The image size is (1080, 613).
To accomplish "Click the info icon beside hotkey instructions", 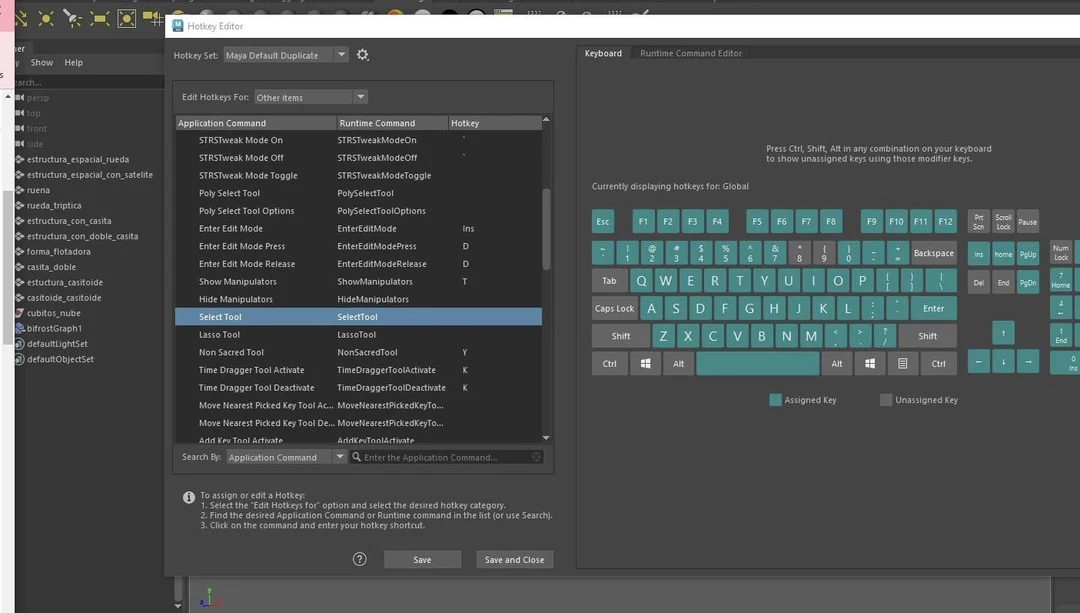I will pyautogui.click(x=189, y=497).
